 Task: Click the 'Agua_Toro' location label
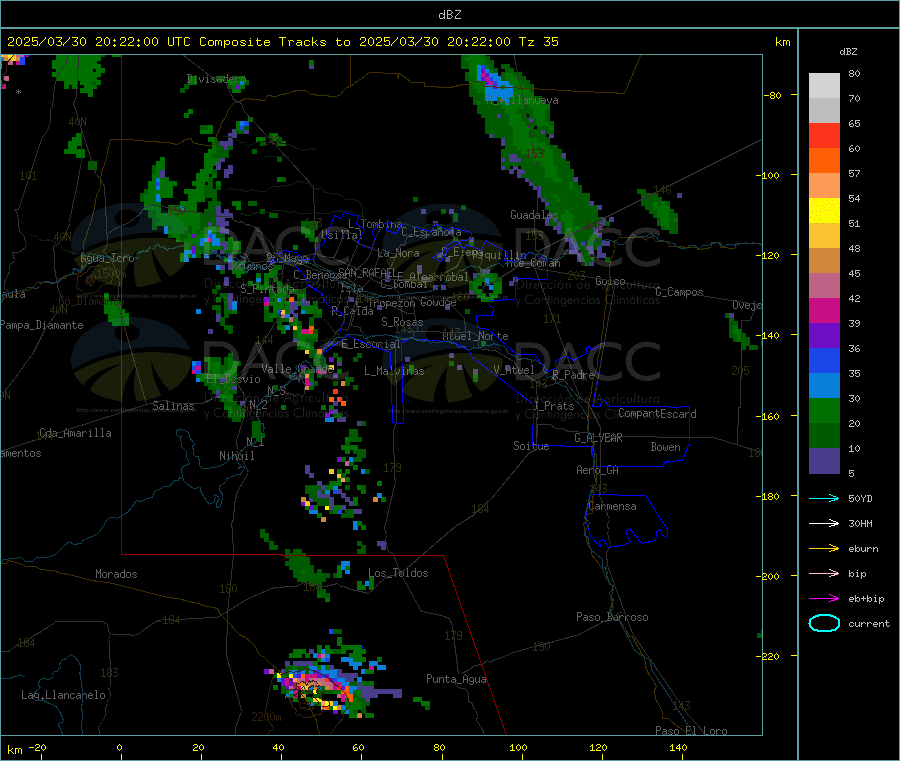(107, 258)
